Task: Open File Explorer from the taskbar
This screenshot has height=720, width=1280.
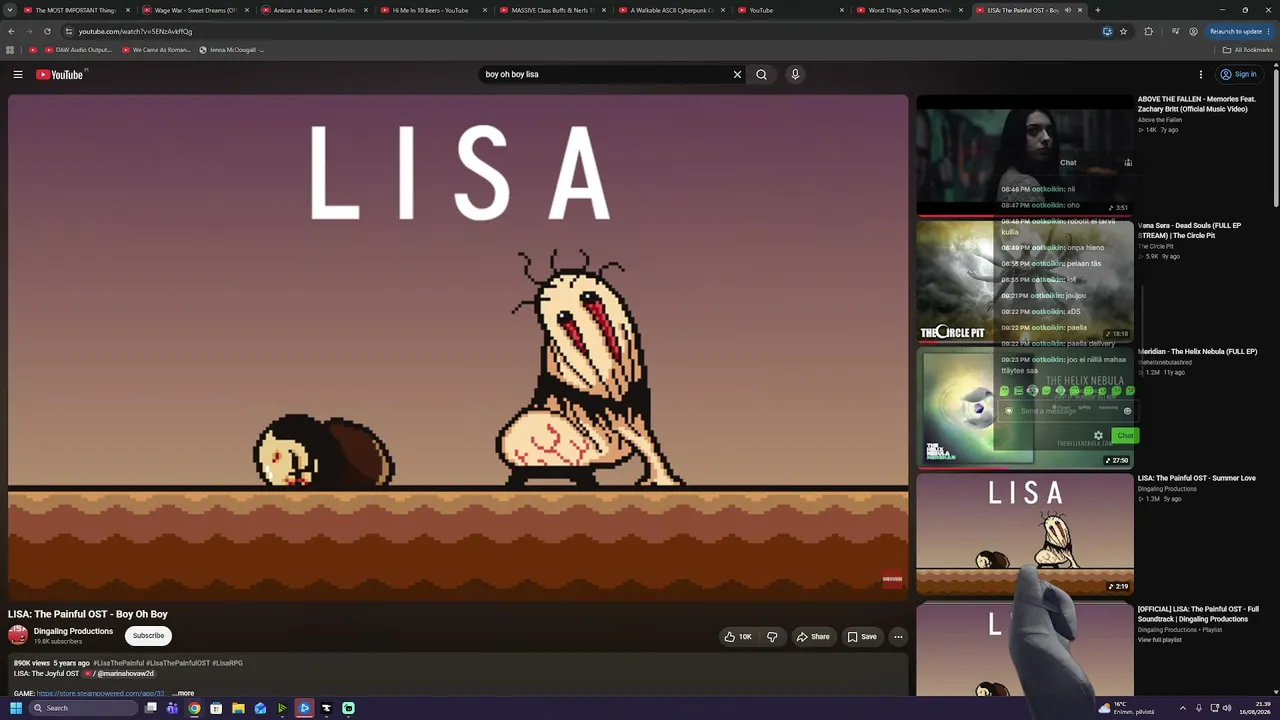Action: tap(238, 708)
